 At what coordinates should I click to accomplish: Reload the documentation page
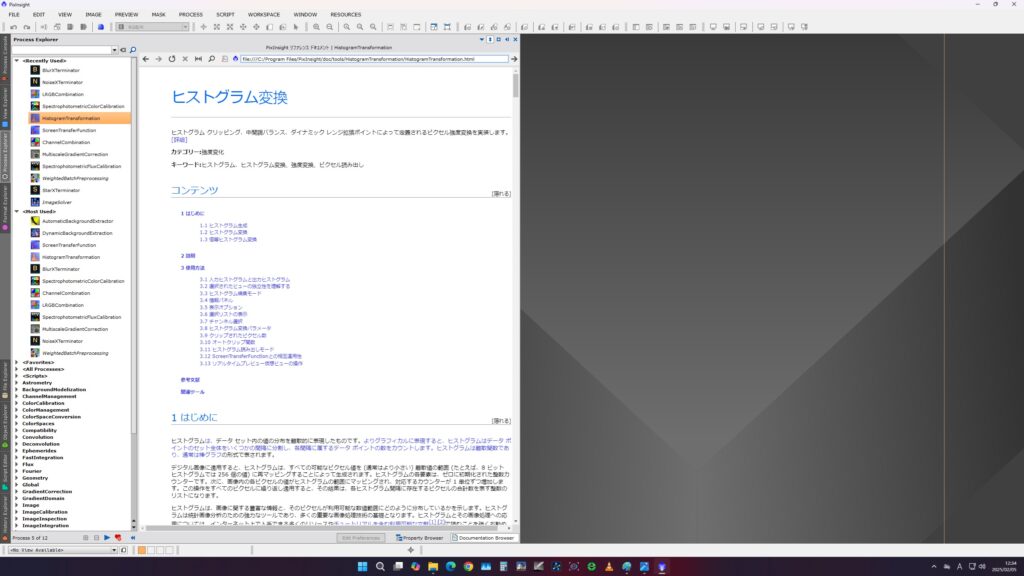tap(172, 59)
